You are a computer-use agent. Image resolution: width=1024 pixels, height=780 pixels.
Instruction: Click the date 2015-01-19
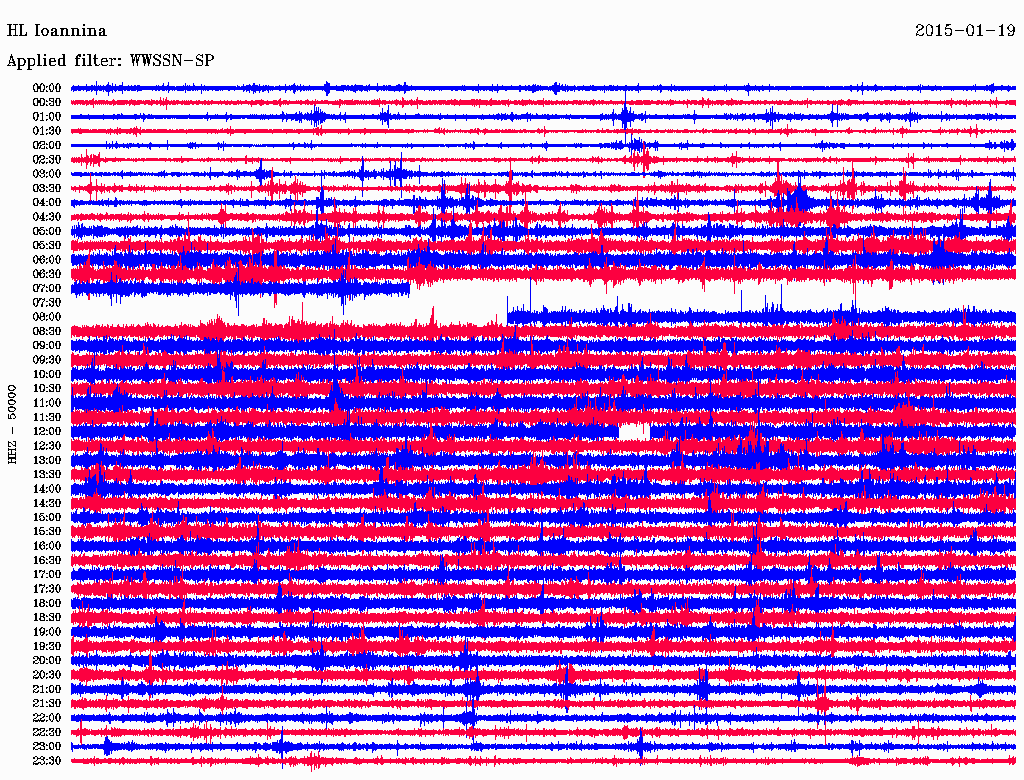(965, 31)
